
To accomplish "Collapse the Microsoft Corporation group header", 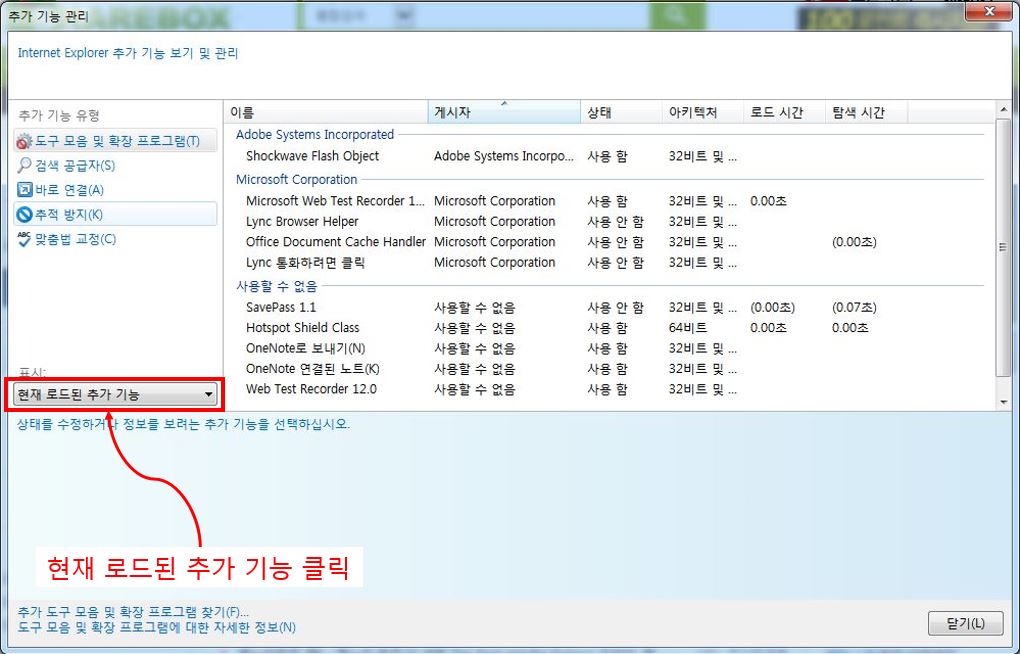I will pos(296,180).
